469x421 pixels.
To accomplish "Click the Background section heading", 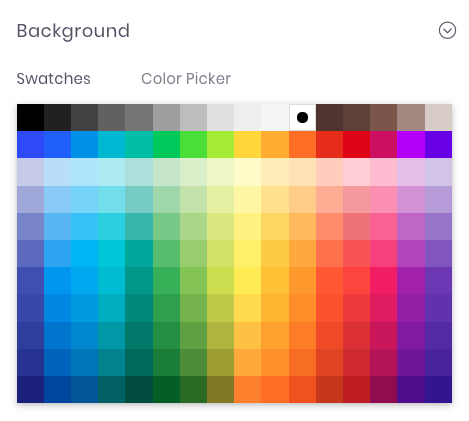I will 73,31.
